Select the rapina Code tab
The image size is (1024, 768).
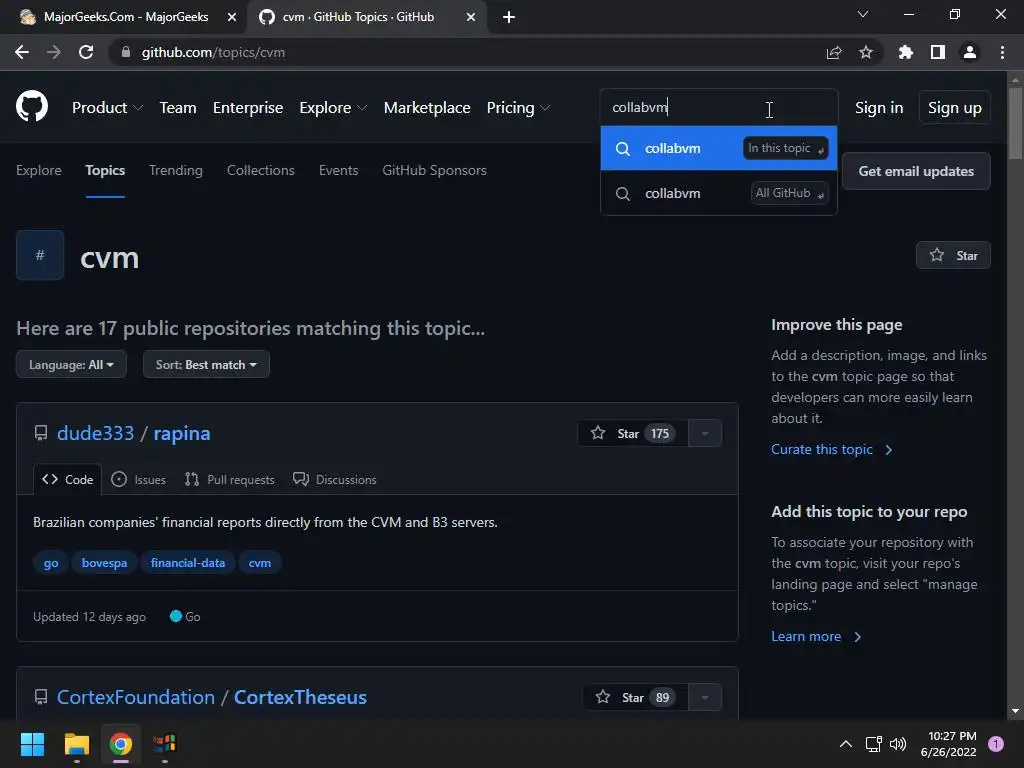[x=67, y=479]
